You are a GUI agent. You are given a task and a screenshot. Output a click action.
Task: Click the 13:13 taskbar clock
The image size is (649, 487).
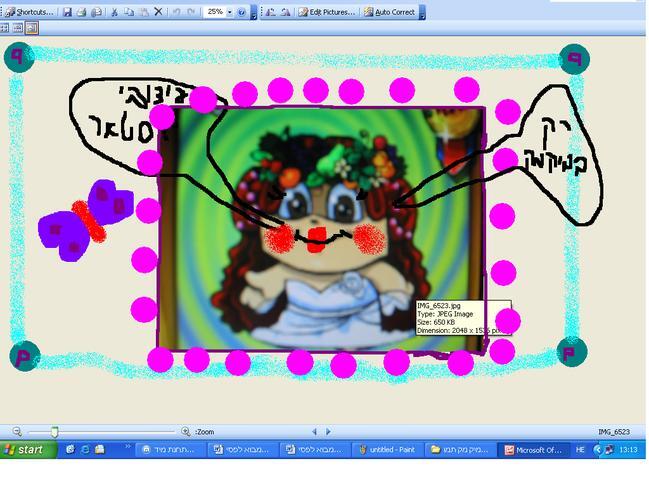(x=628, y=450)
